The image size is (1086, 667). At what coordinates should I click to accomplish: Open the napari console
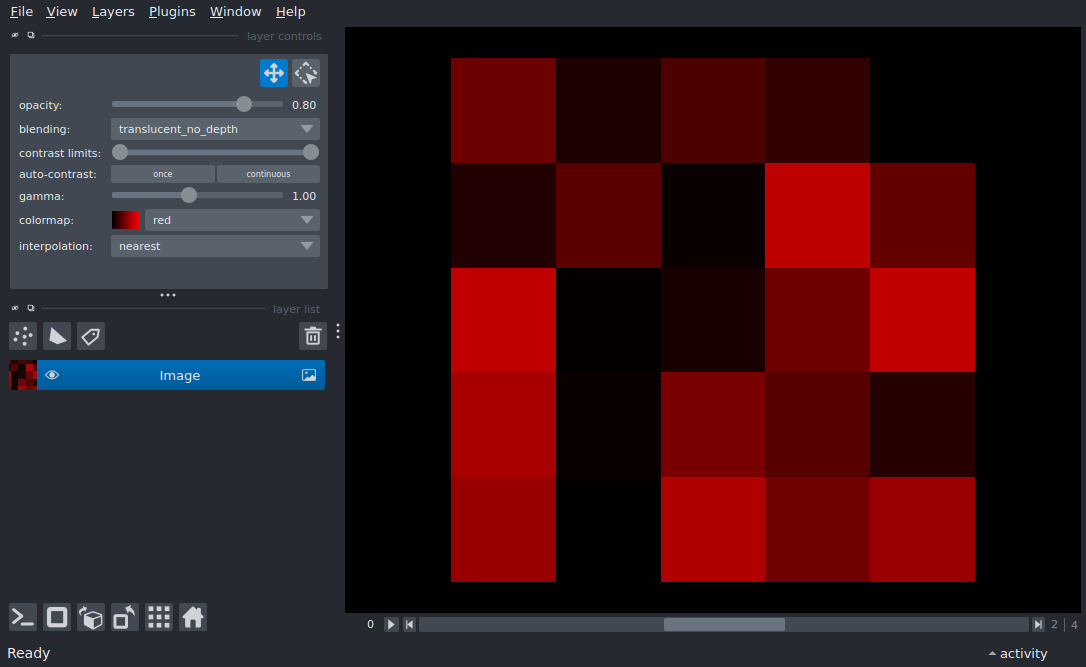(23, 617)
